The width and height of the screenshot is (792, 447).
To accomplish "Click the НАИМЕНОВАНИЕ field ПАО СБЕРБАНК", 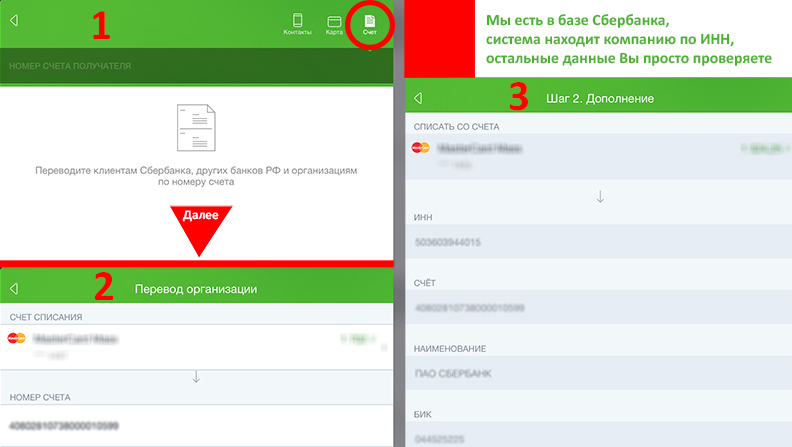I will pos(599,373).
